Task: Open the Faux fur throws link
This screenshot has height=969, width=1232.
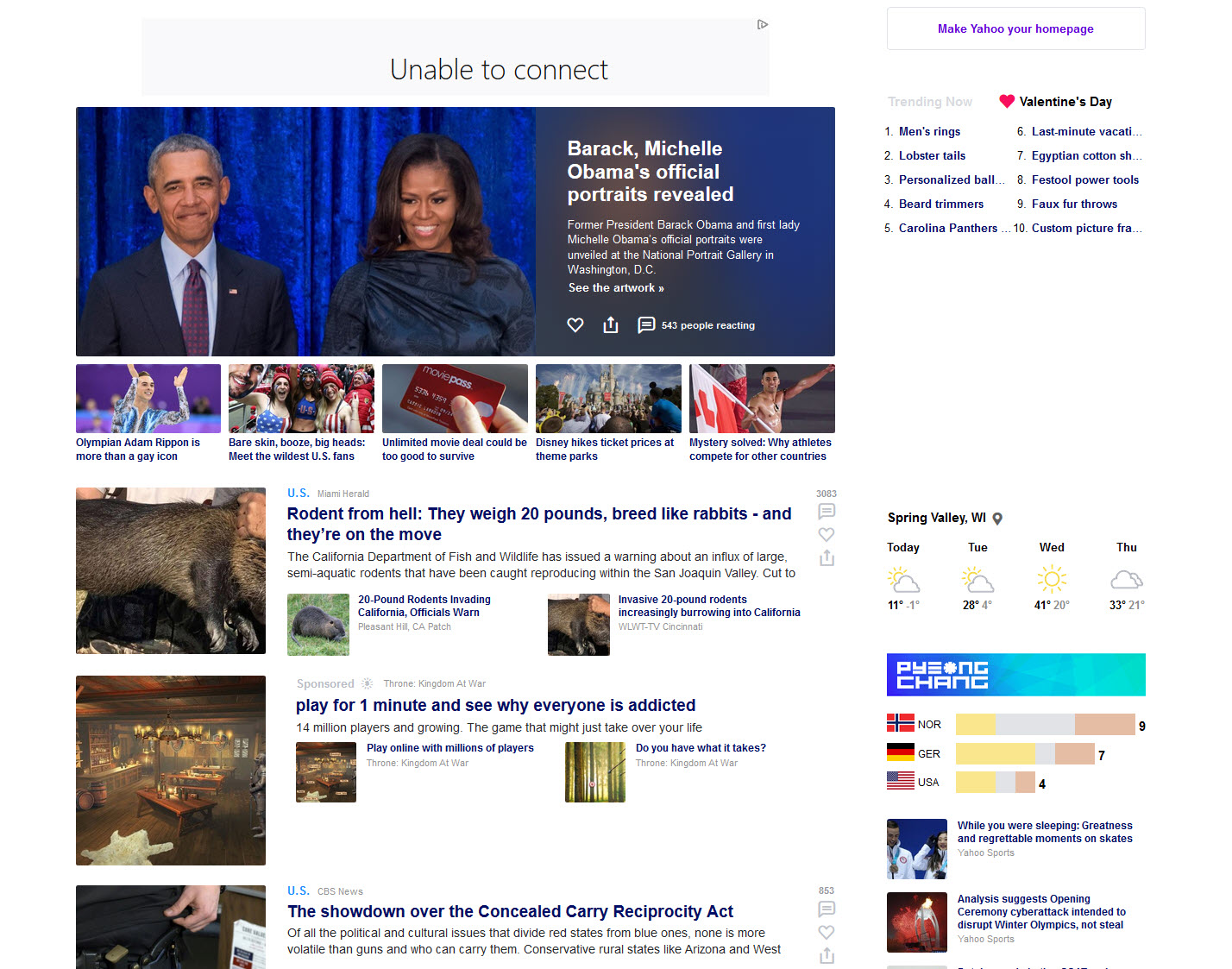Action: tap(1074, 204)
